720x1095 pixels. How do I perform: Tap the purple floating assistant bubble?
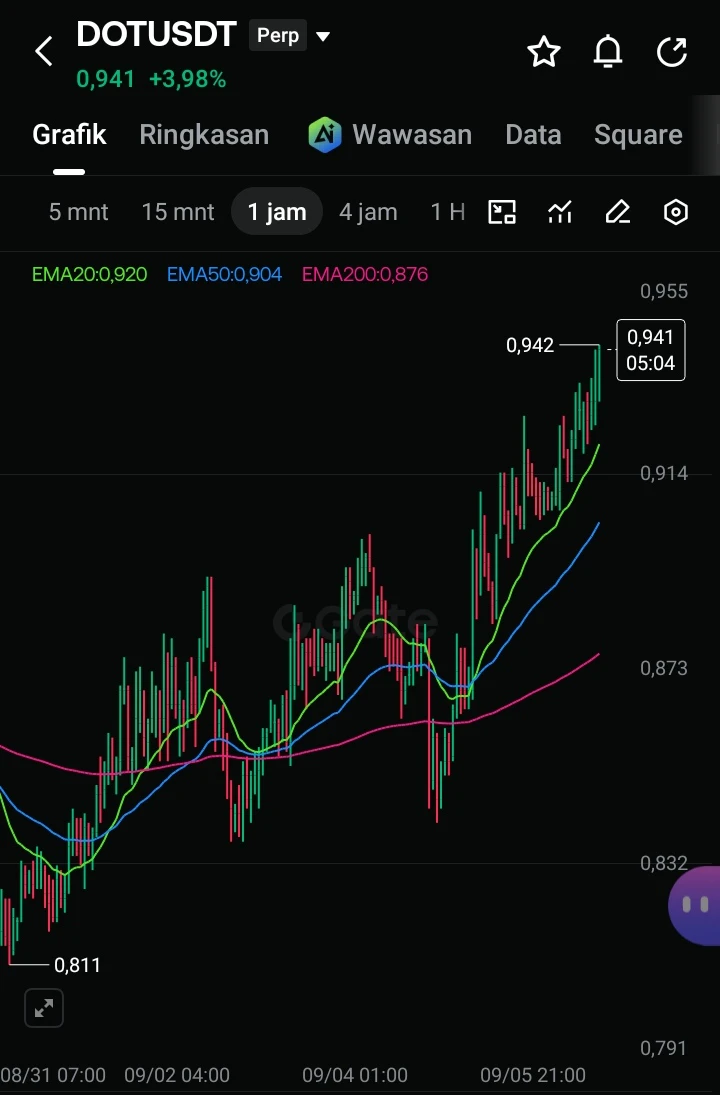694,906
